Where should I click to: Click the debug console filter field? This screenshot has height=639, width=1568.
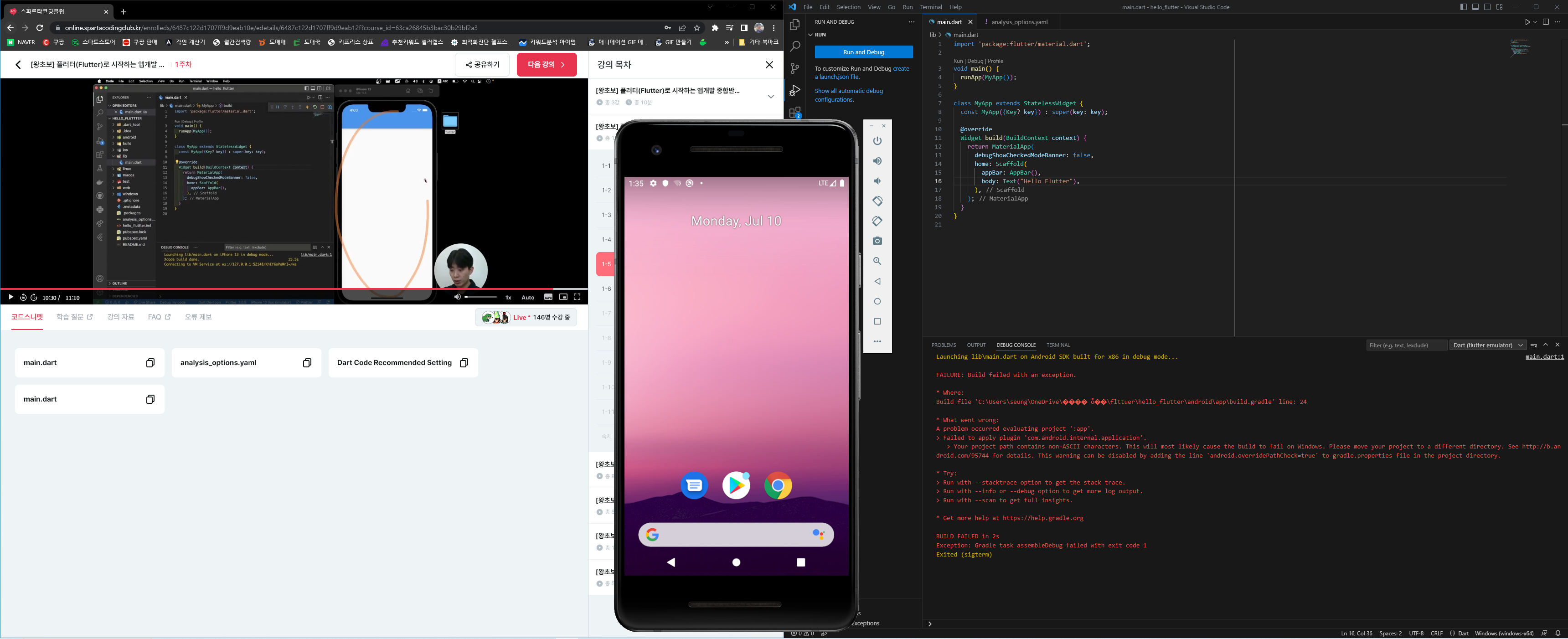click(x=1406, y=345)
